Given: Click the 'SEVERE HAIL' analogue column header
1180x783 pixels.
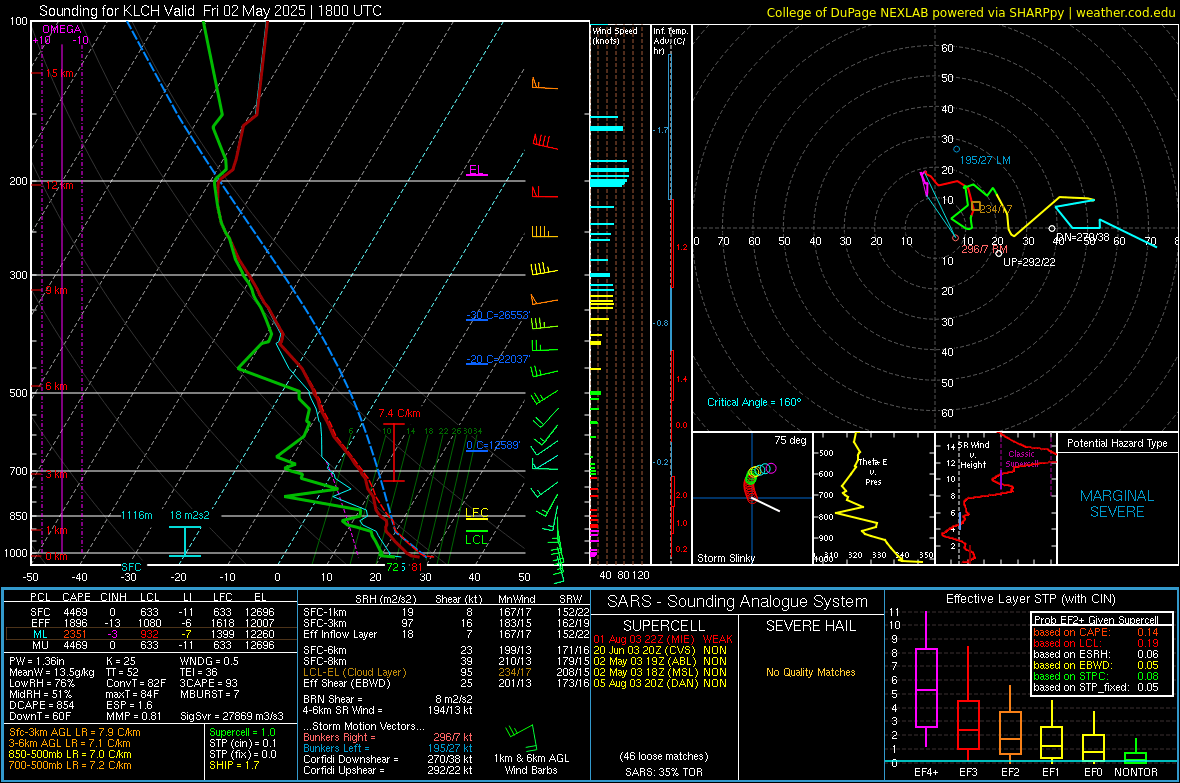Looking at the screenshot, I should (810, 626).
